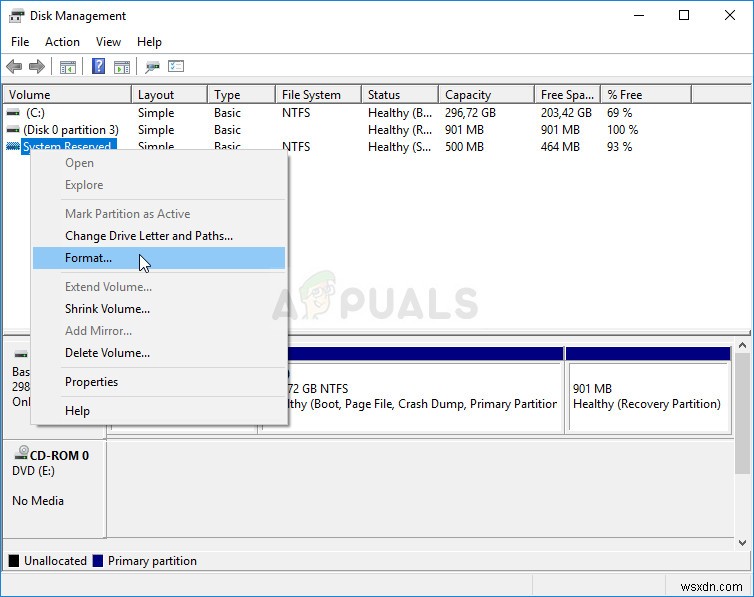Viewport: 754px width, 597px height.
Task: Click the Healthy (S... status cell
Action: tap(400, 147)
